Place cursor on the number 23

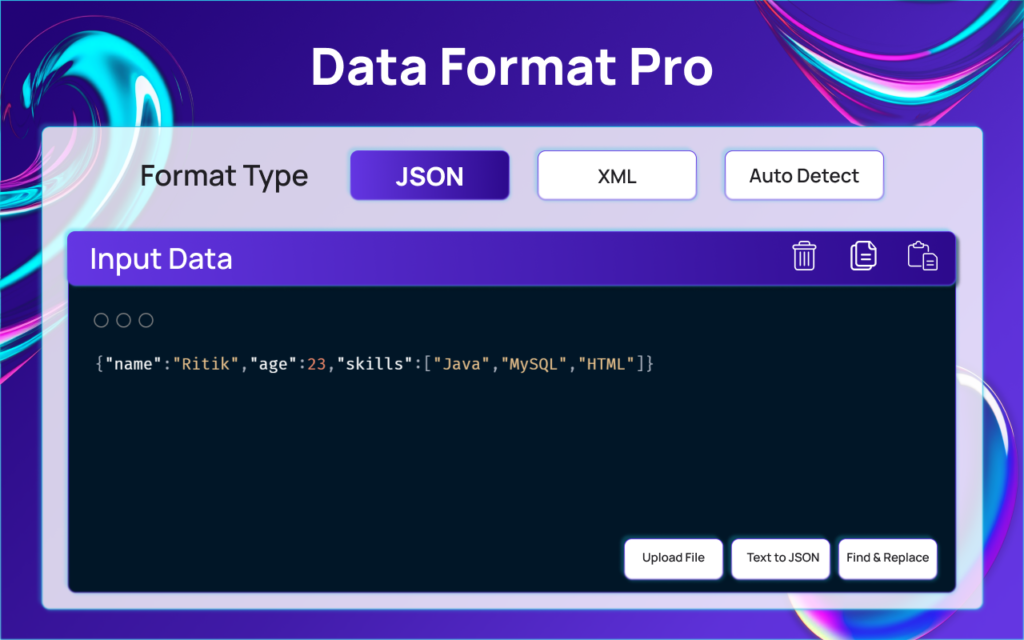click(317, 364)
